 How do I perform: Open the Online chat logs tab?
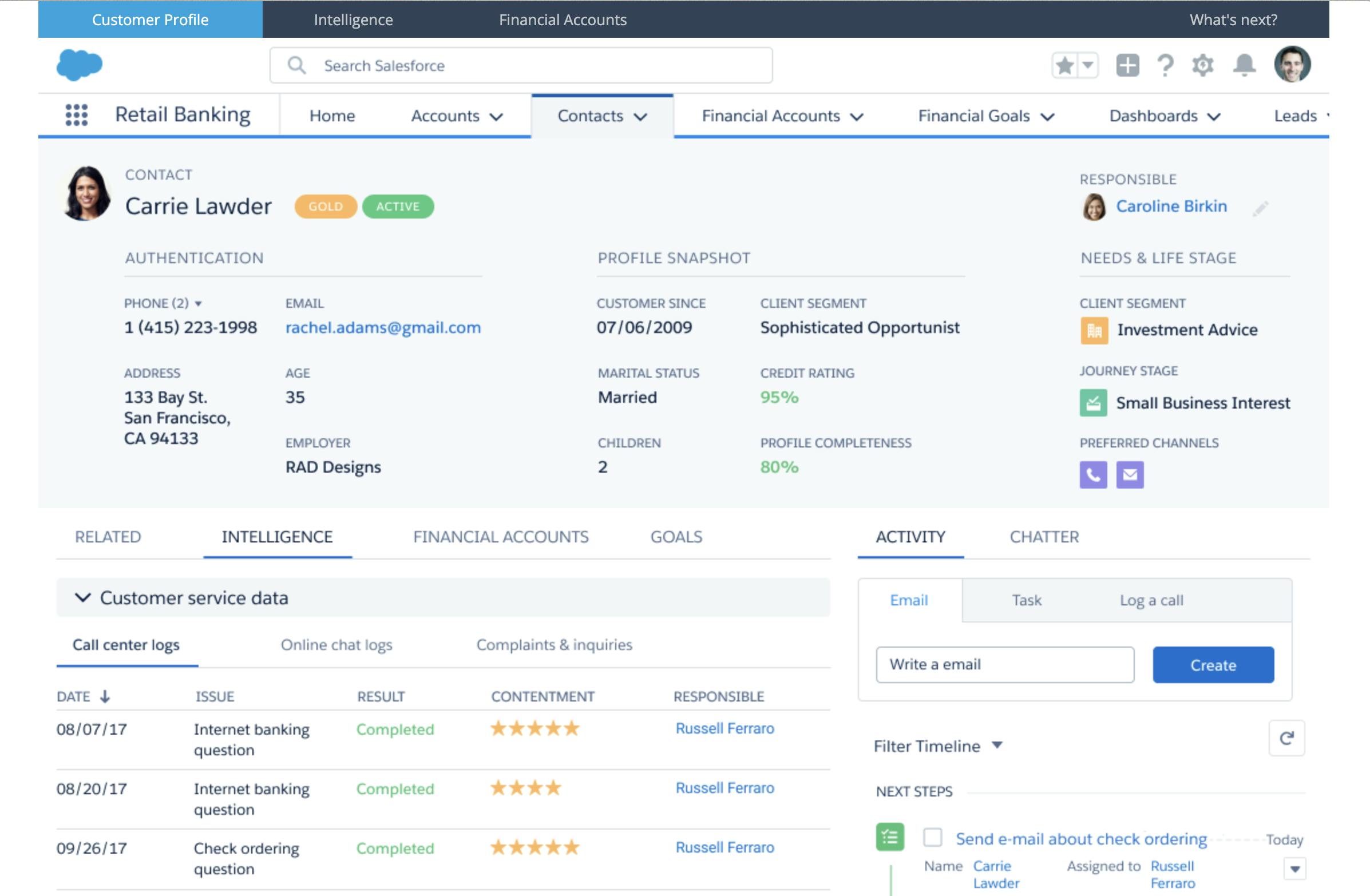[x=336, y=645]
